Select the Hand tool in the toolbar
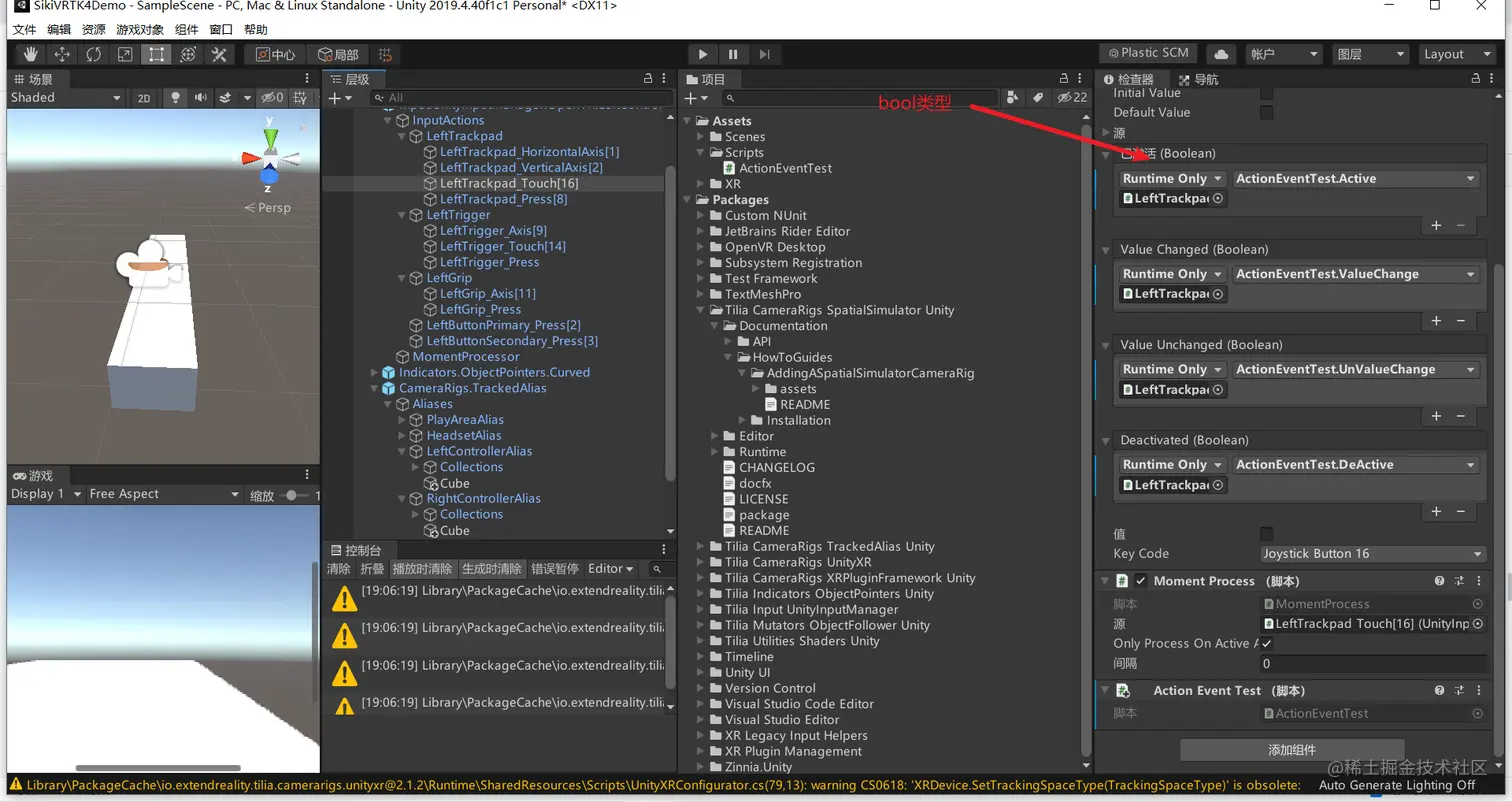Image resolution: width=1512 pixels, height=802 pixels. click(x=31, y=54)
